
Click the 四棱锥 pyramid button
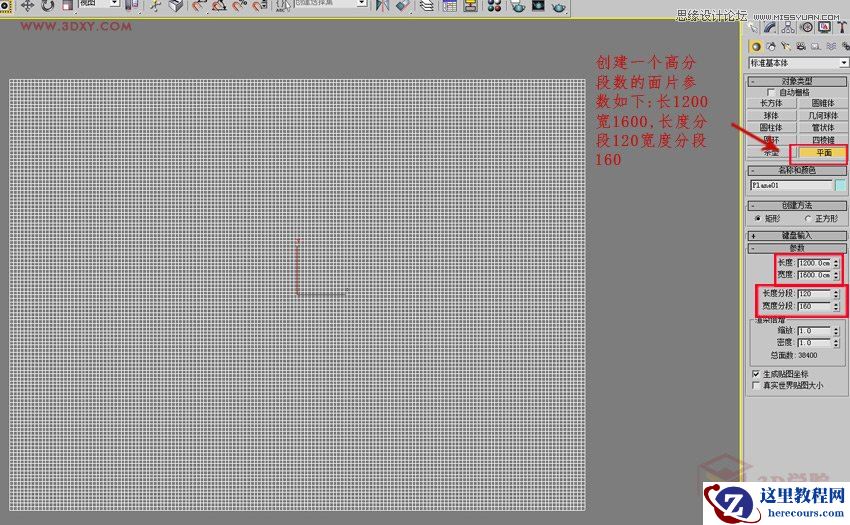823,140
